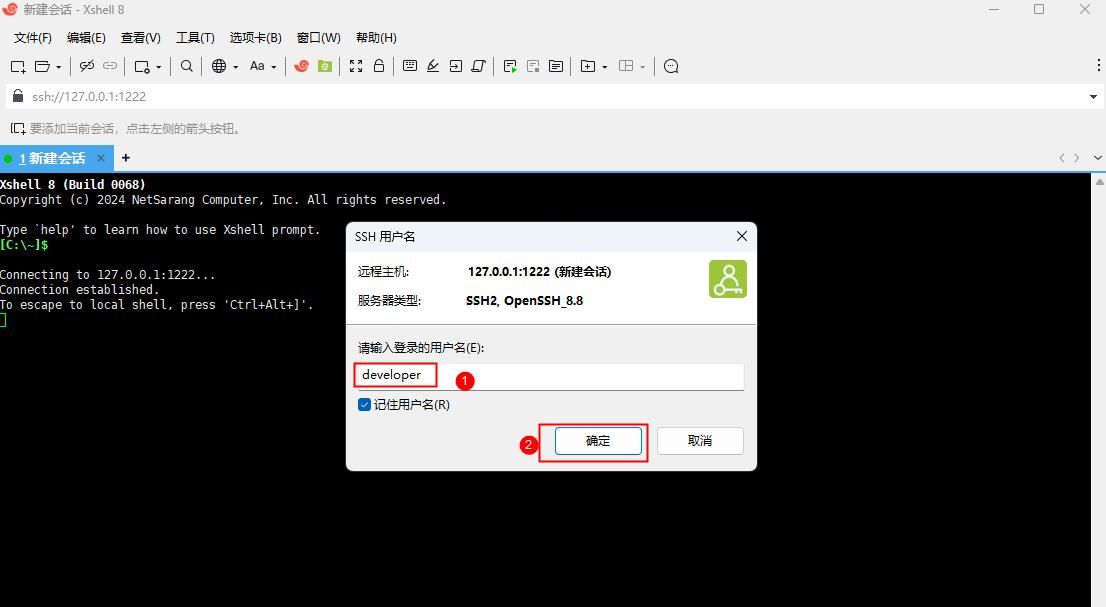
Task: Click the Start logging play icon
Action: 510,66
